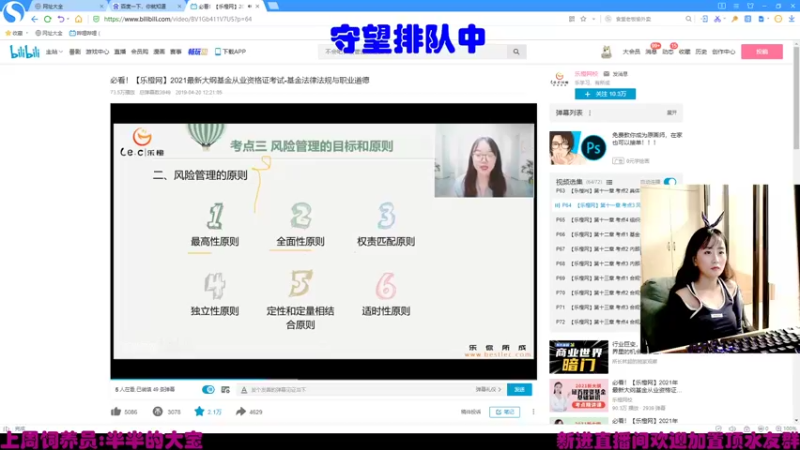Click the danmaku font style A icon
Screen dimensions: 800x450
pyautogui.click(x=244, y=390)
